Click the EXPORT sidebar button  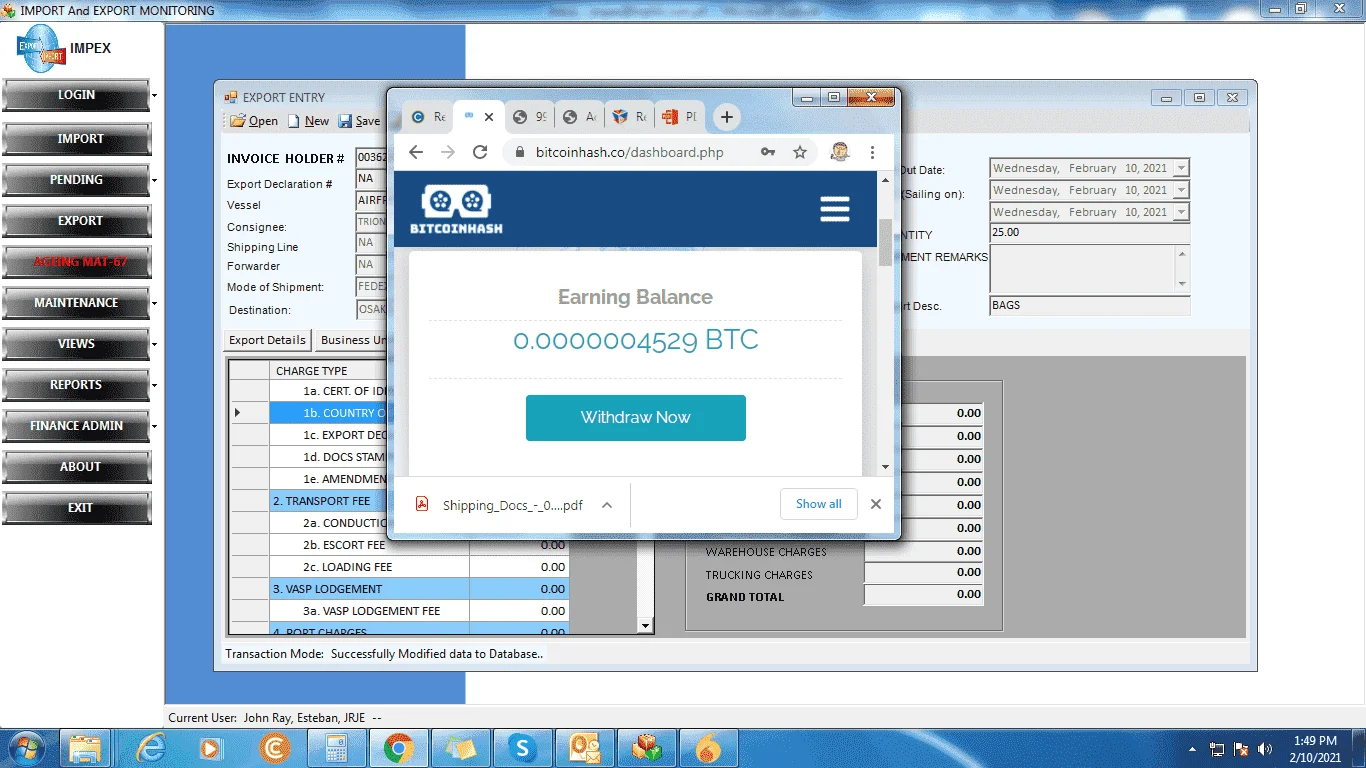coord(76,221)
